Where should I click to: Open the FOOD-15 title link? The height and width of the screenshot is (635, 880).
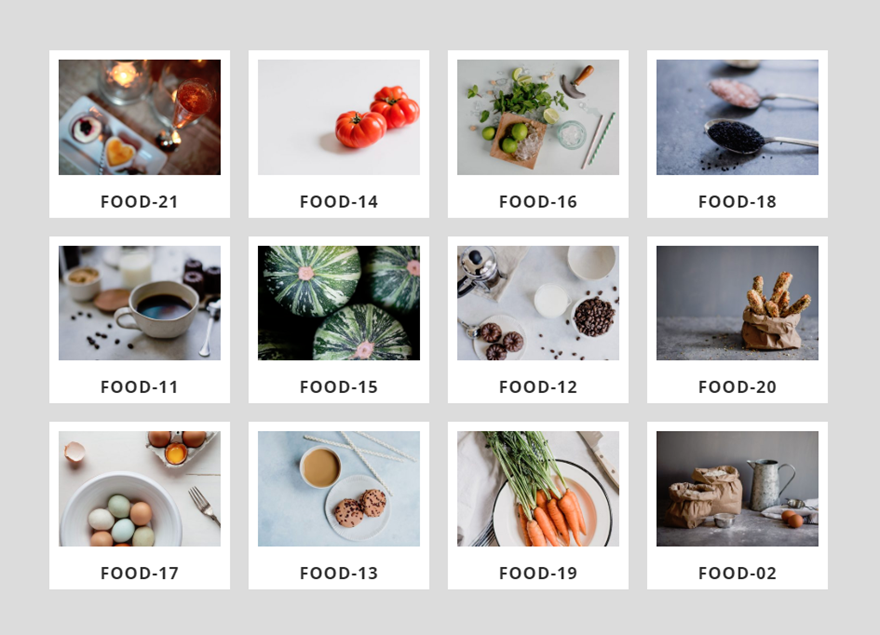[x=339, y=387]
